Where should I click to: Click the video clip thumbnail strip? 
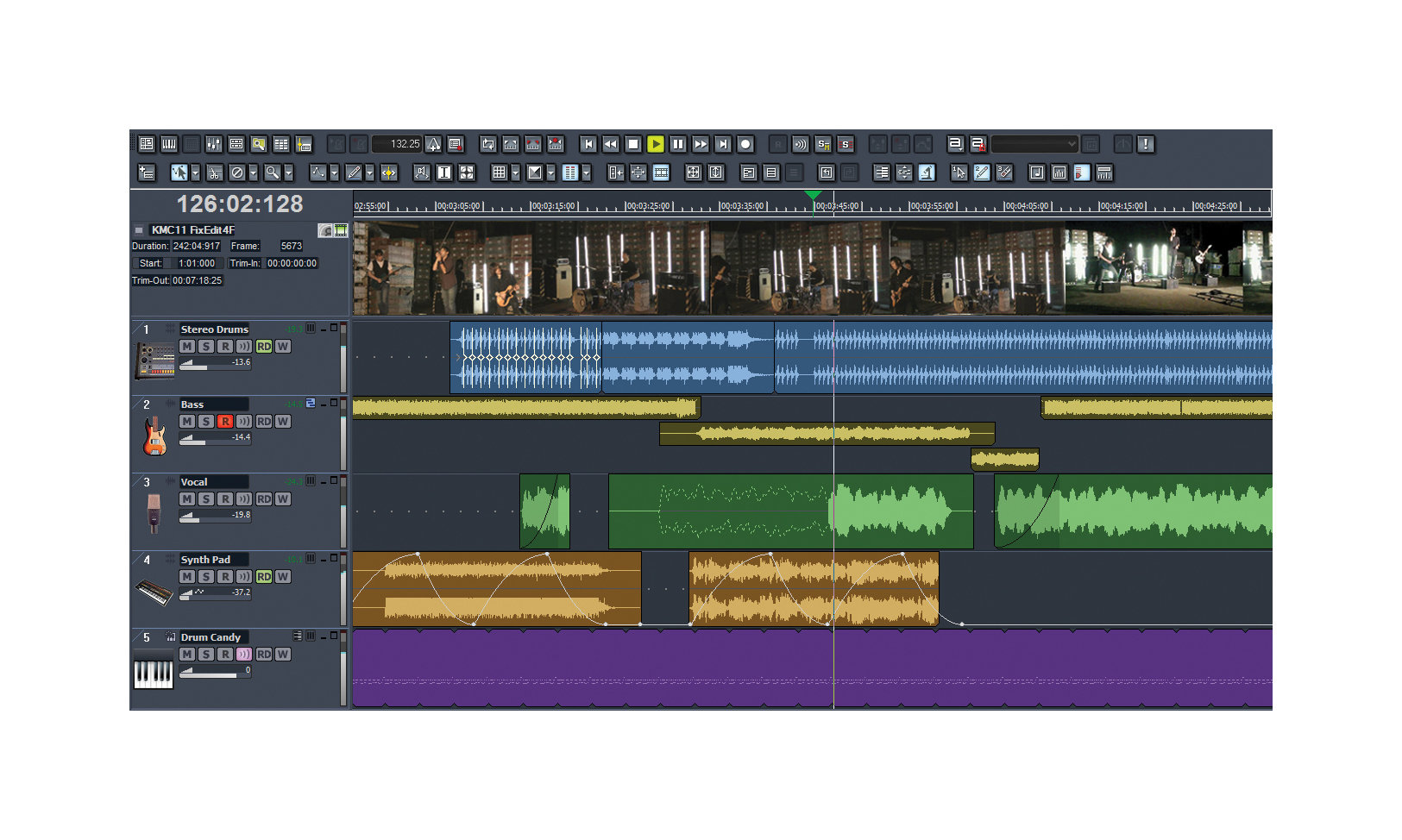pyautogui.click(x=813, y=268)
